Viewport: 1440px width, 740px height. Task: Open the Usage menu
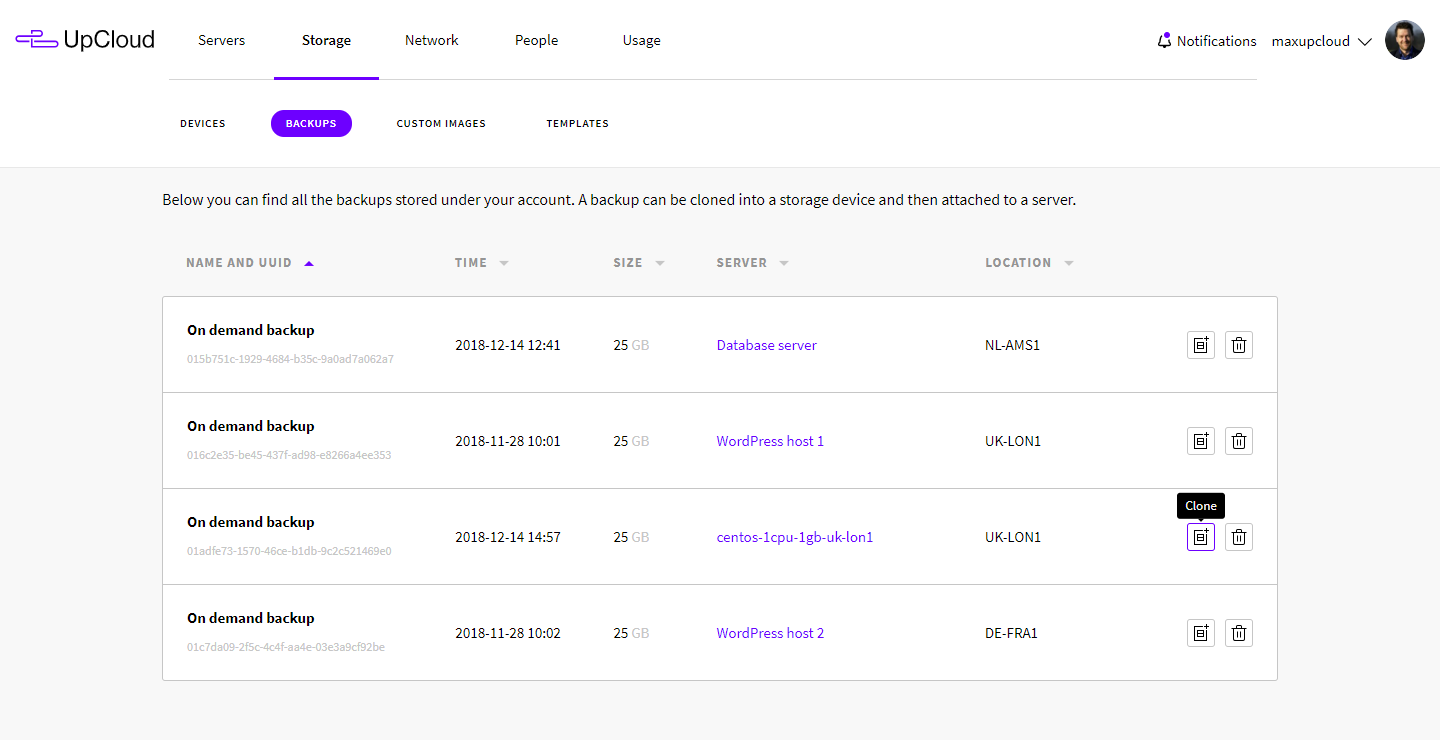tap(642, 41)
